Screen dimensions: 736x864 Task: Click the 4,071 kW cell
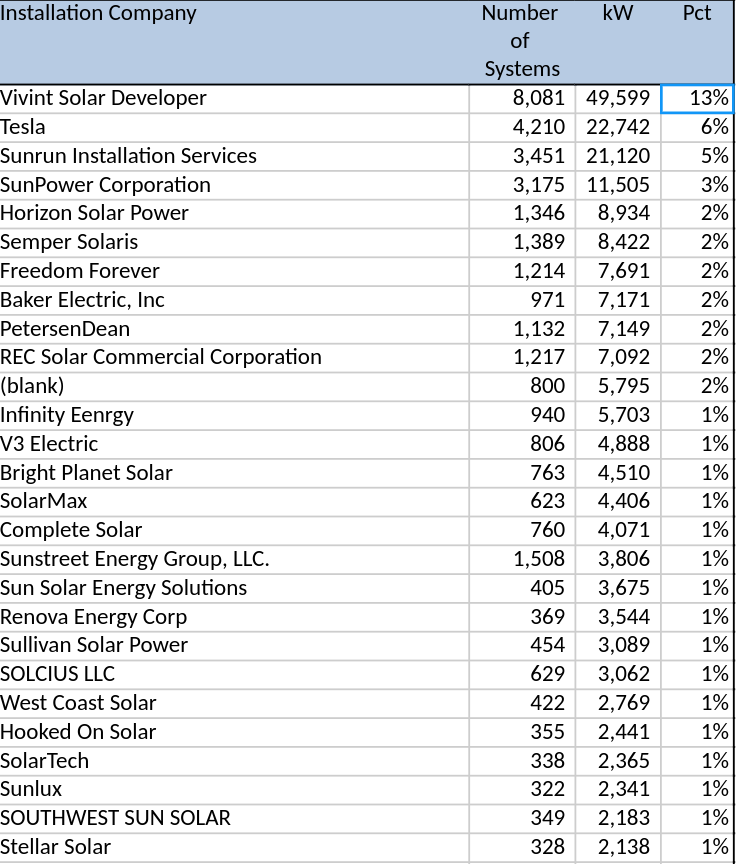coord(618,530)
